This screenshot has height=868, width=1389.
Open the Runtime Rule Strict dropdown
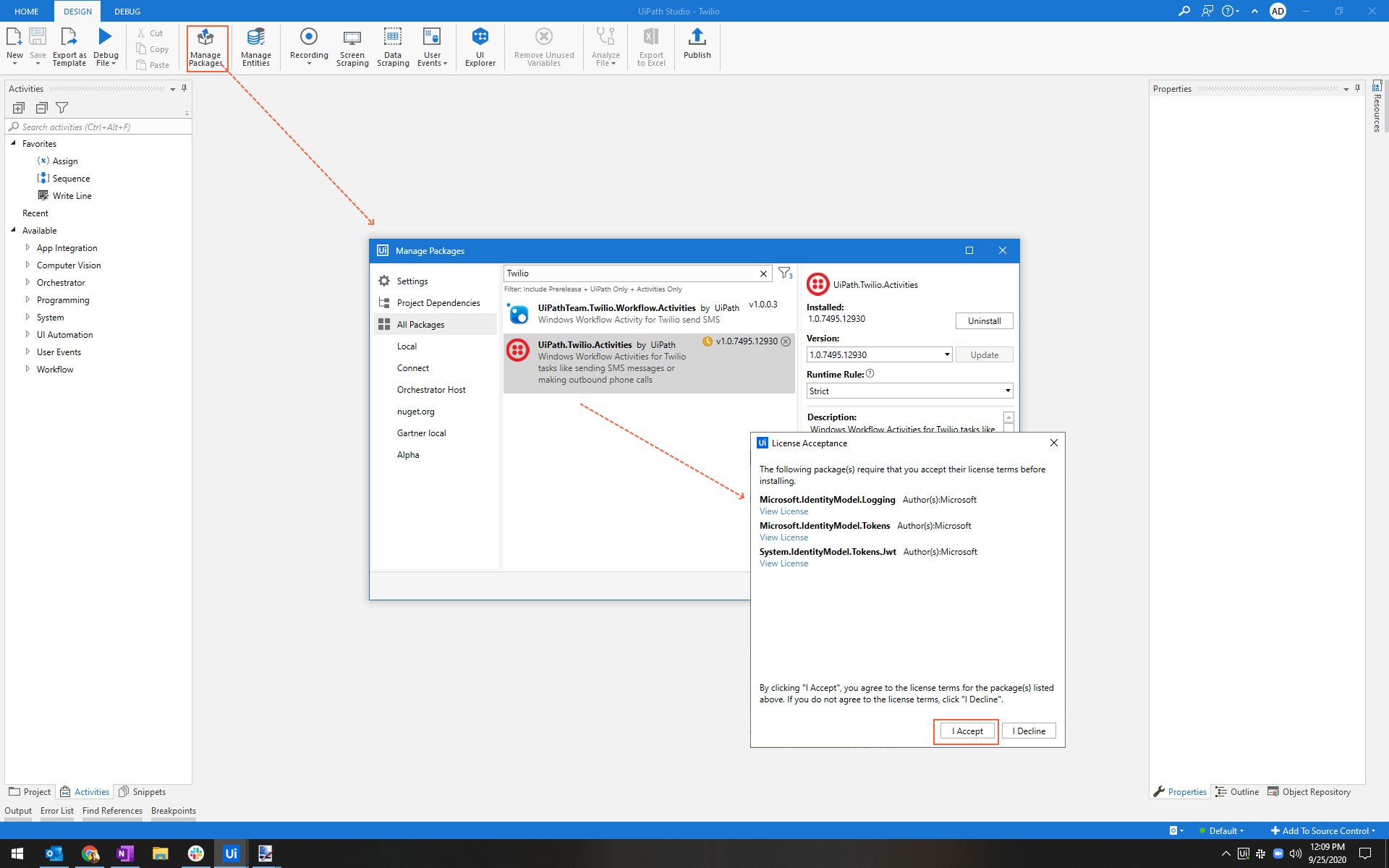click(1007, 391)
